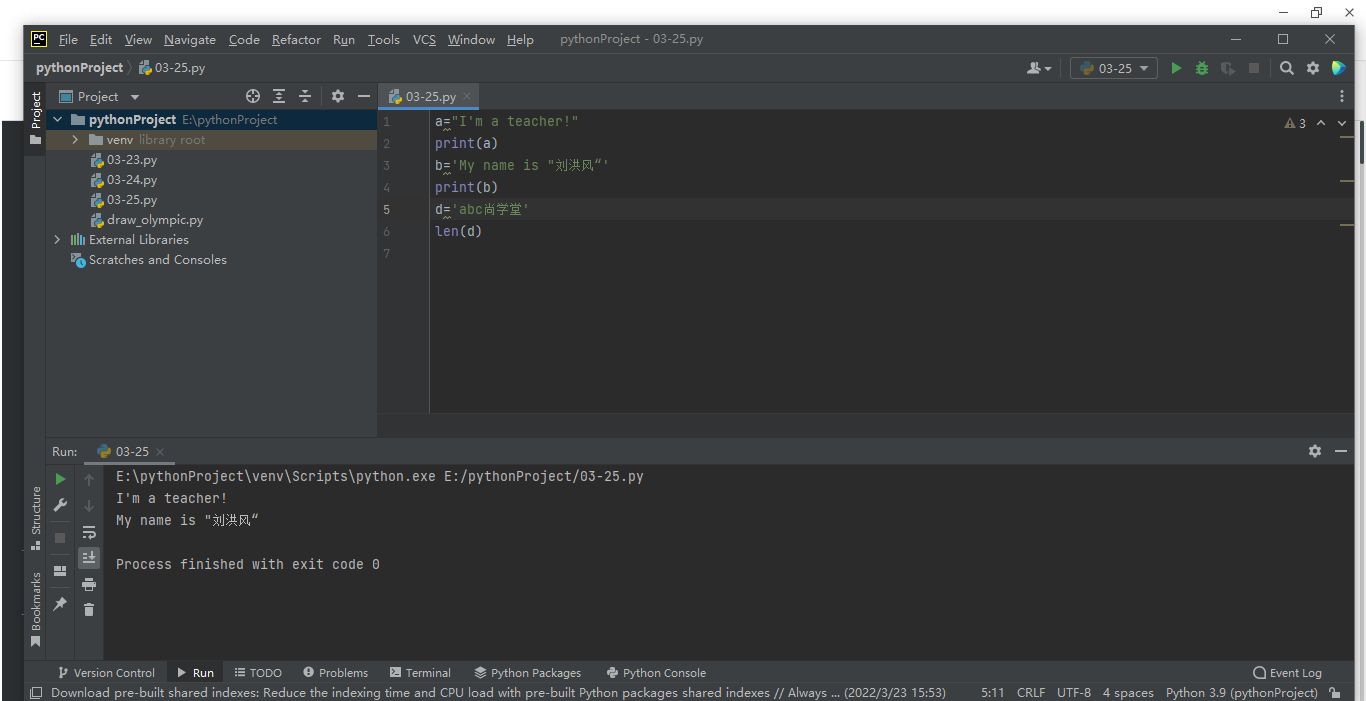The height and width of the screenshot is (701, 1366).
Task: Open editor tabs more options menu
Action: click(x=1342, y=96)
